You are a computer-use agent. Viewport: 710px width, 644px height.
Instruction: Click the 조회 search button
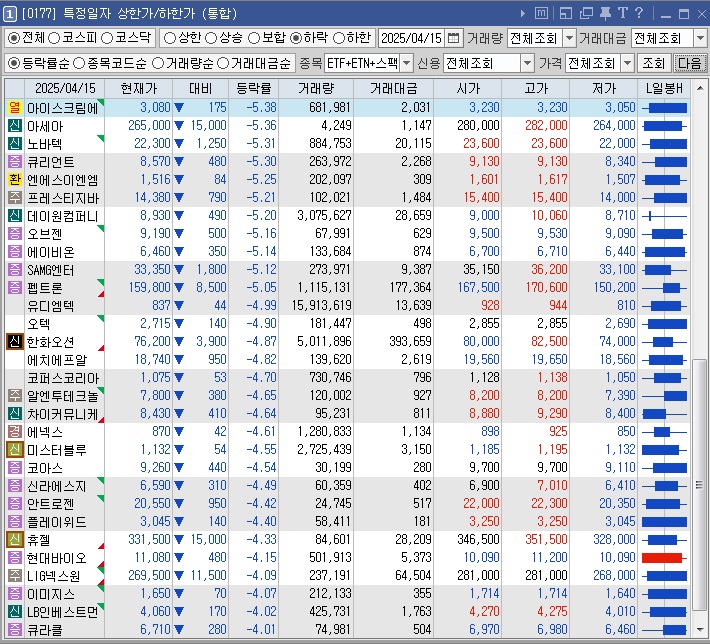[x=653, y=63]
